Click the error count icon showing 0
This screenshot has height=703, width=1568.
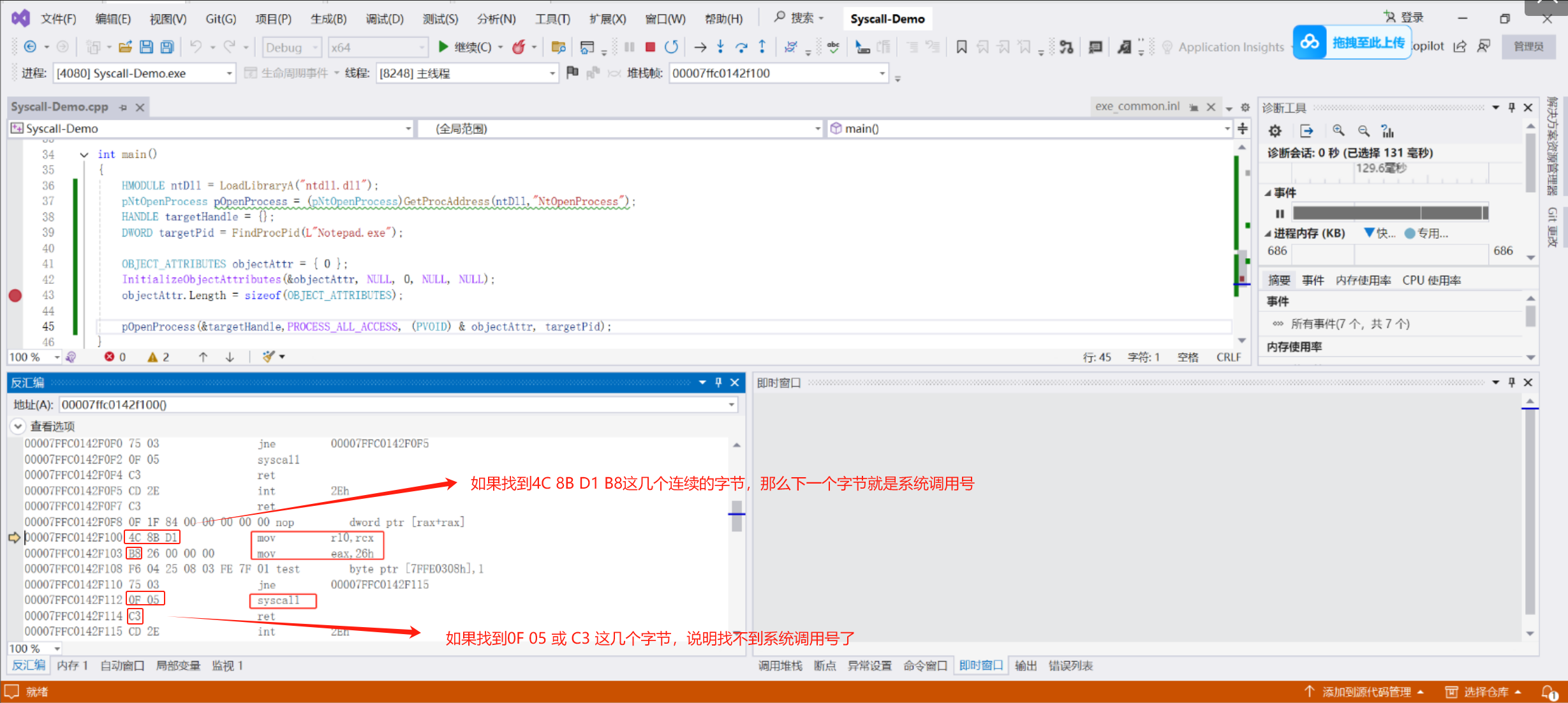click(x=110, y=357)
